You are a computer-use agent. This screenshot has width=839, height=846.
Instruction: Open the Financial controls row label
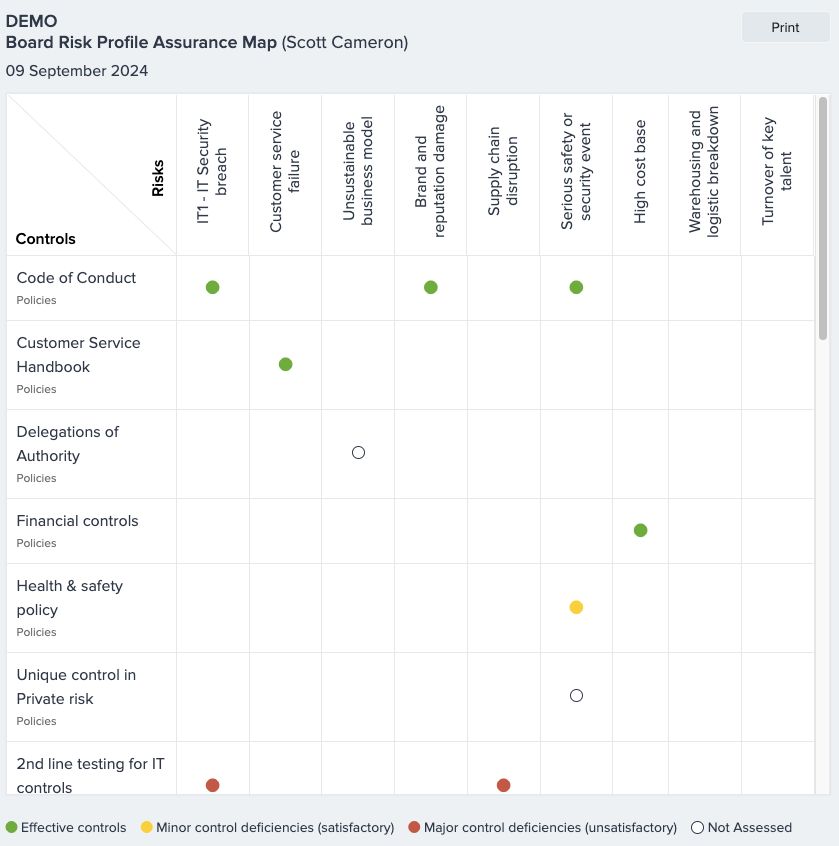[x=77, y=521]
